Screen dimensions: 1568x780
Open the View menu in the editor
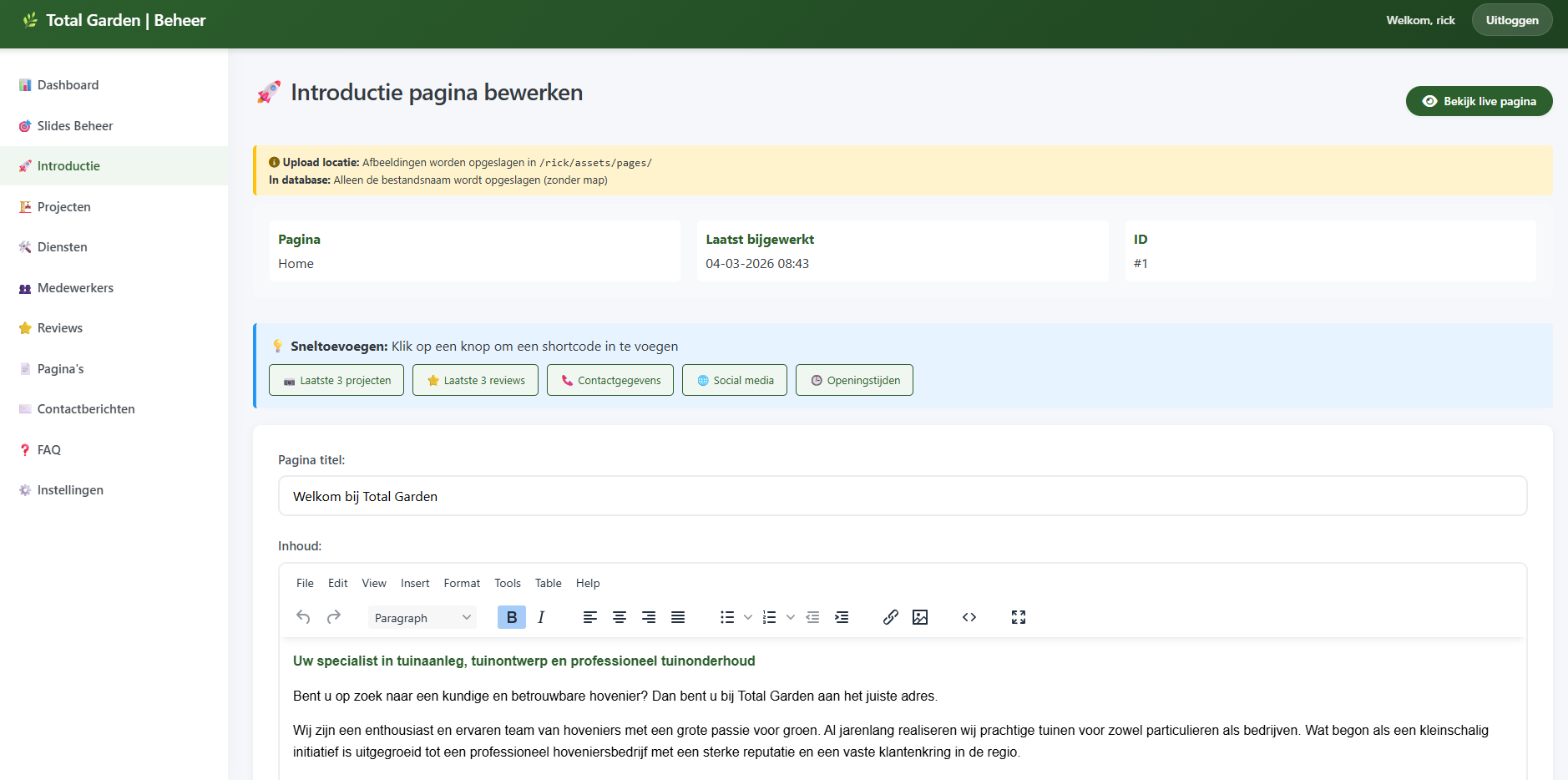(374, 583)
